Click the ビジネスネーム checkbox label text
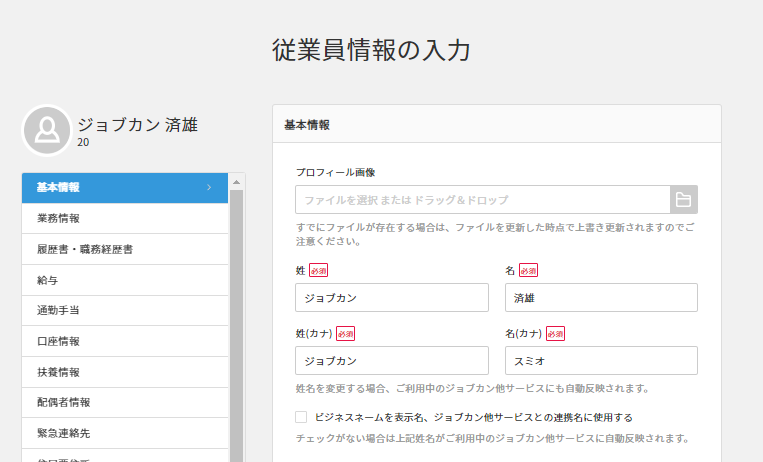Viewport: 763px width, 462px height. (x=474, y=417)
